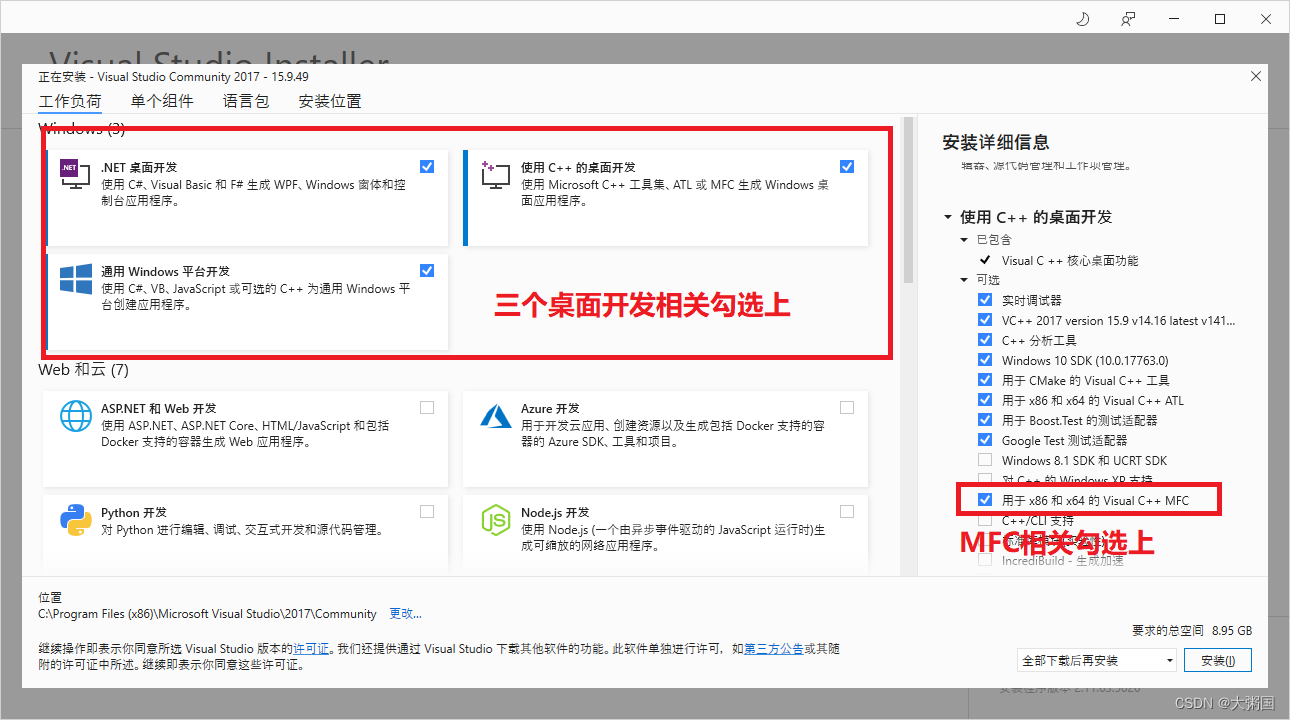1290x720 pixels.
Task: Click the feedback icon in title bar
Action: (x=1129, y=19)
